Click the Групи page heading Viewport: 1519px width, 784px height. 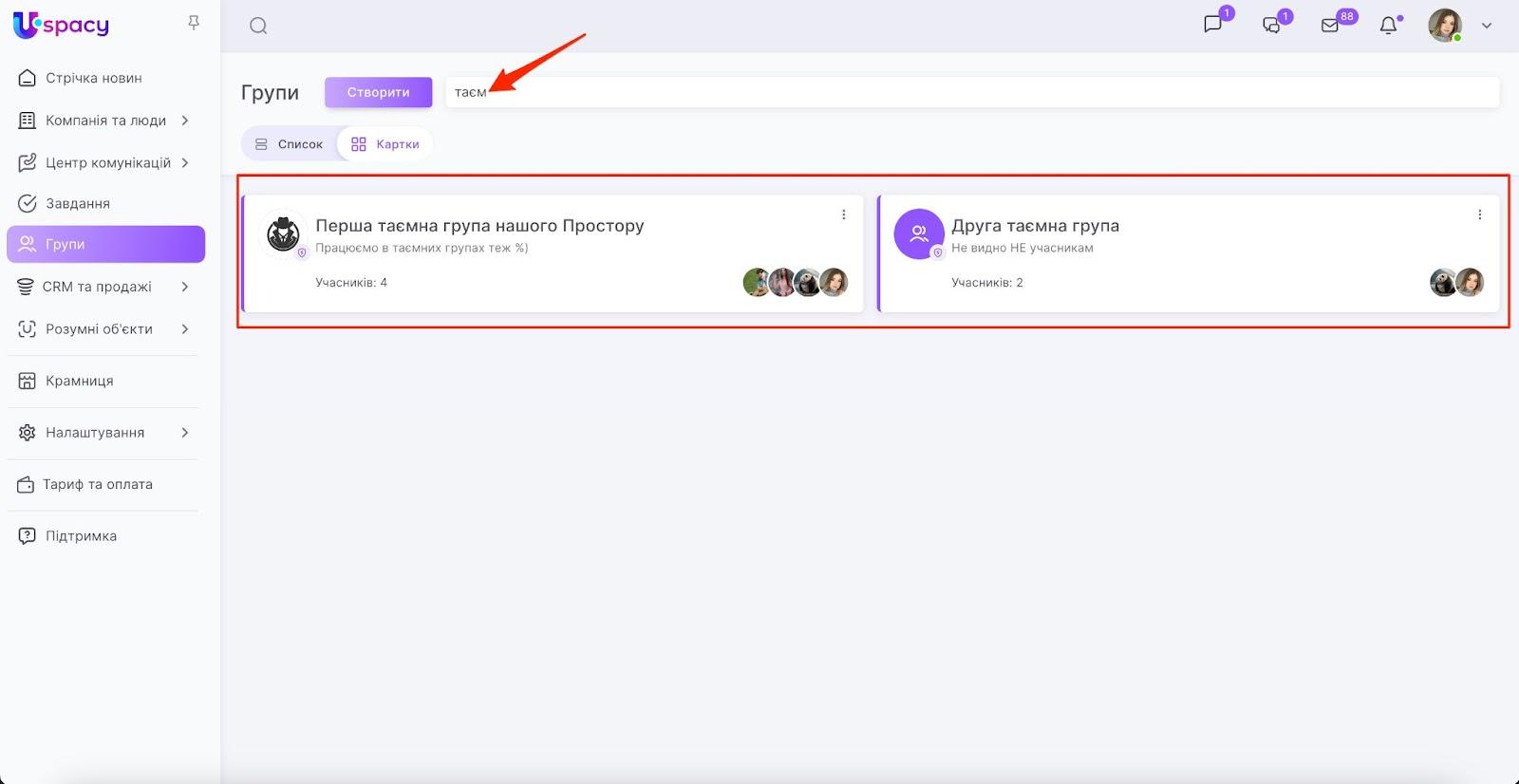(x=270, y=92)
